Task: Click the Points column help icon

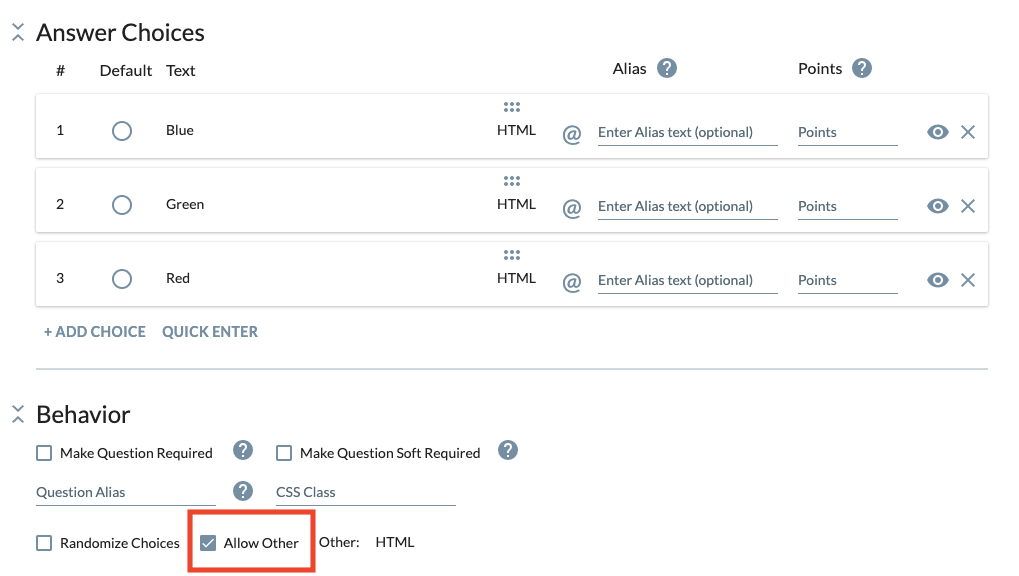Action: 862,69
